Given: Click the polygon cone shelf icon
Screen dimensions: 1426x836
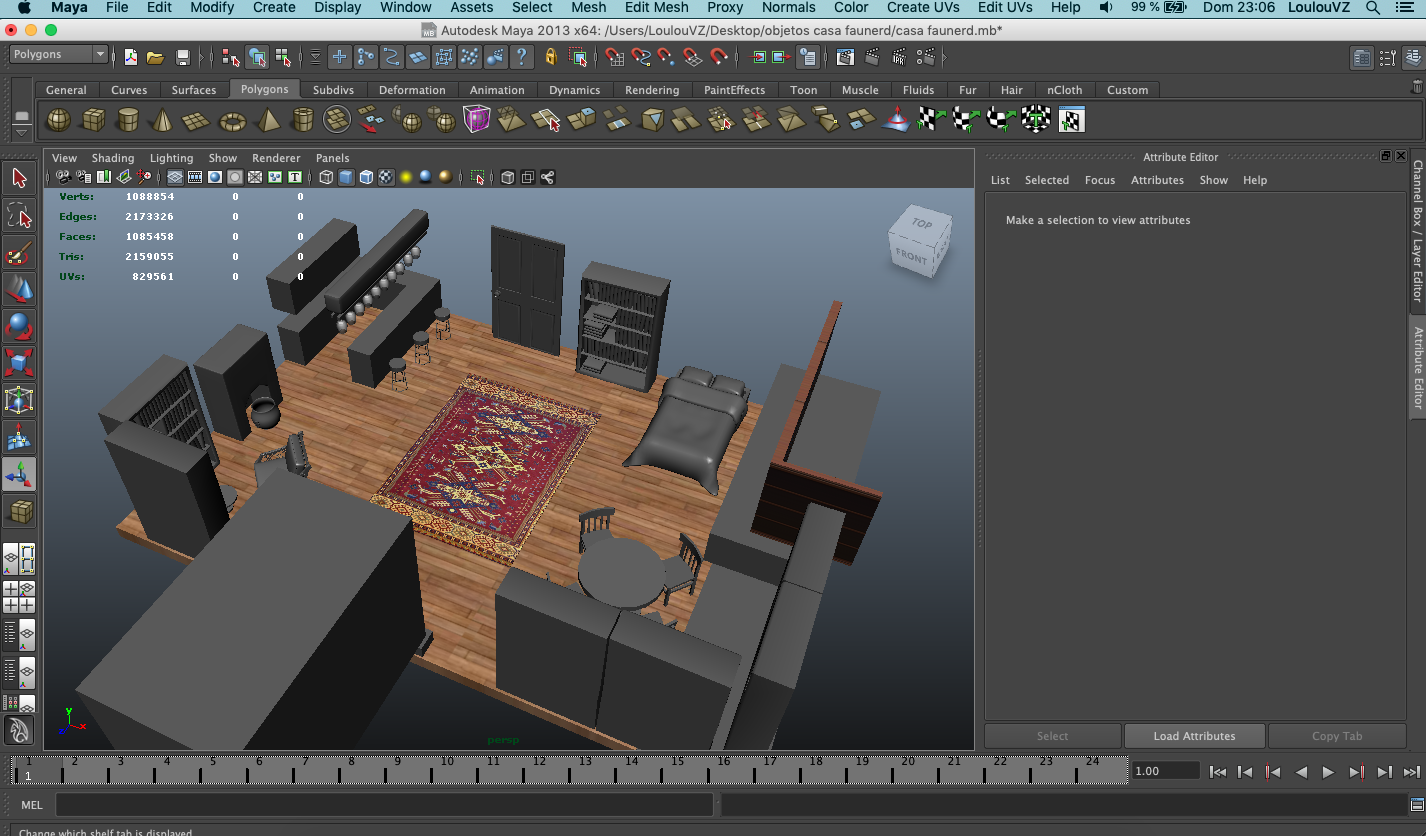Looking at the screenshot, I should coord(162,121).
